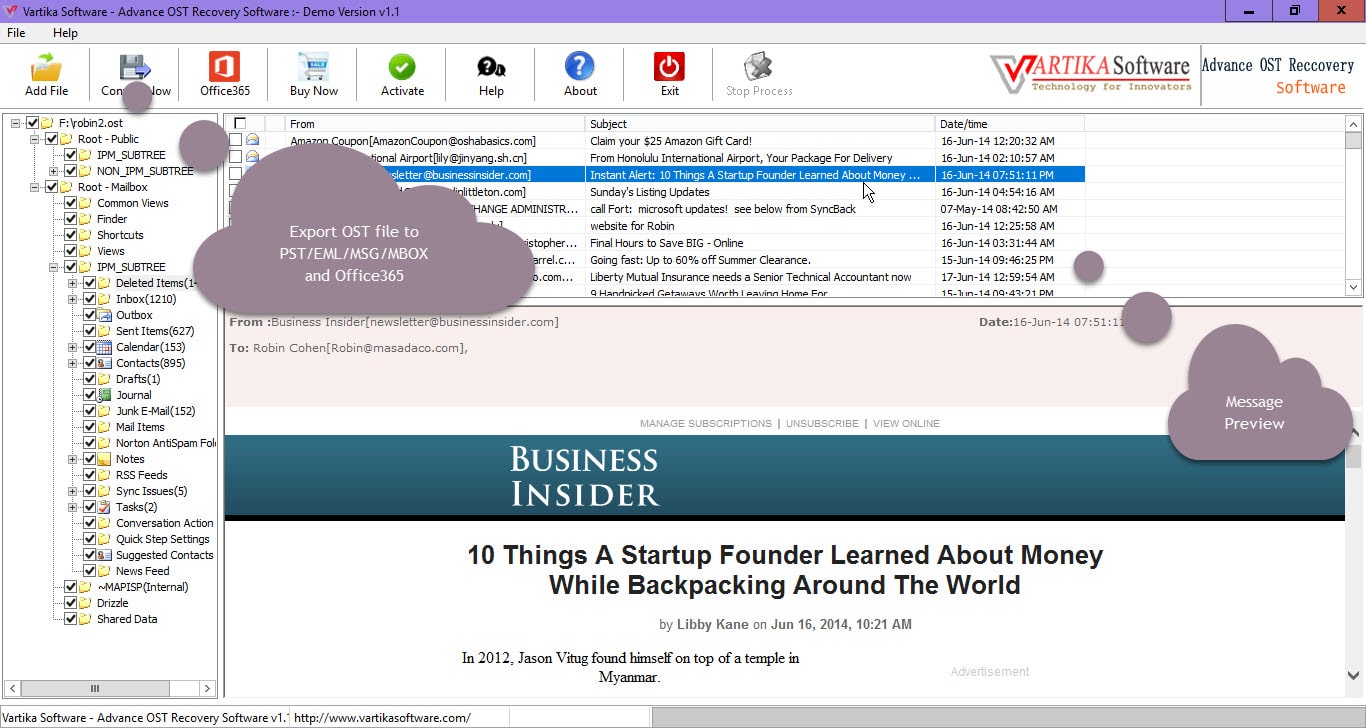
Task: Uncheck the Root - Public checkbox
Action: [x=52, y=139]
